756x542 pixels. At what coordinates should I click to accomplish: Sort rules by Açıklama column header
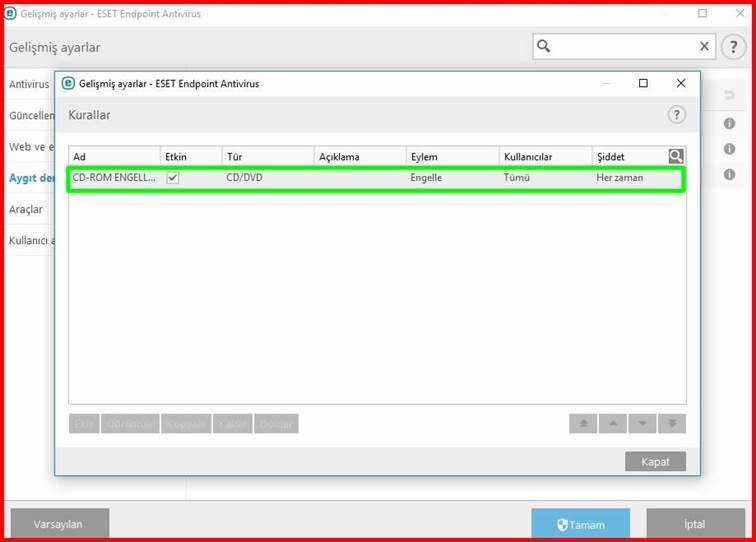pyautogui.click(x=360, y=156)
